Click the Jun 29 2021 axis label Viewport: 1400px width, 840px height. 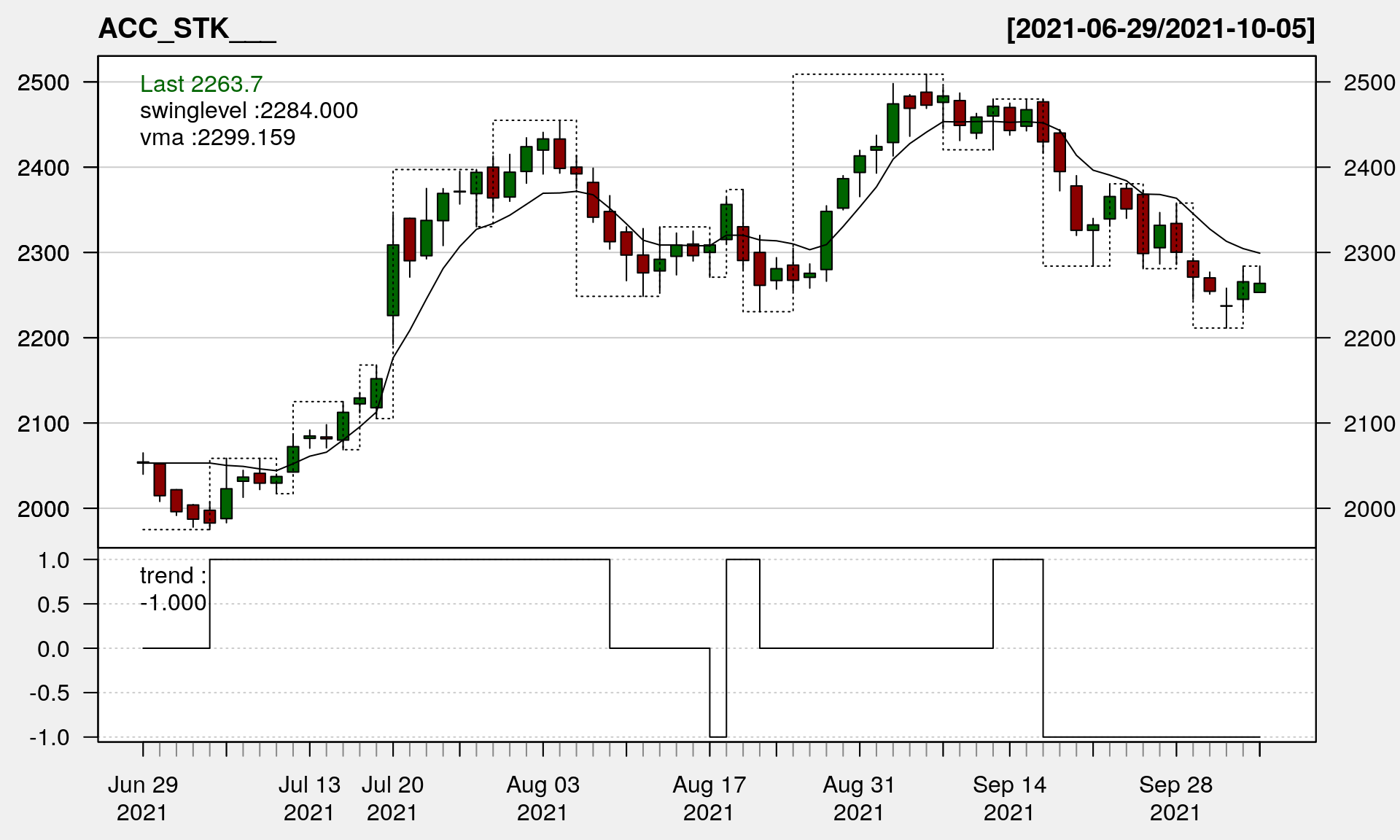143,798
